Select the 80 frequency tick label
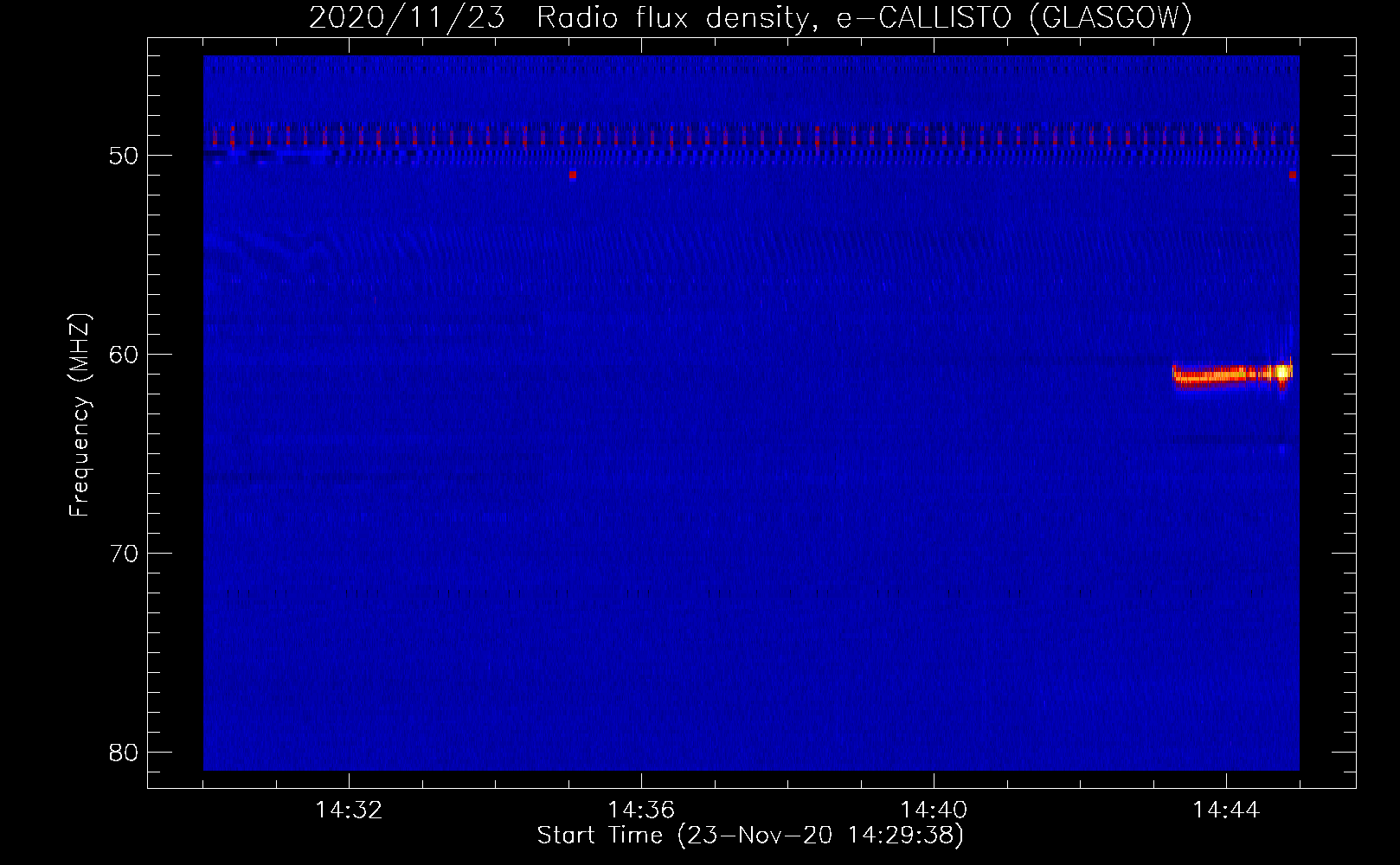The height and width of the screenshot is (865, 1400). [125, 753]
